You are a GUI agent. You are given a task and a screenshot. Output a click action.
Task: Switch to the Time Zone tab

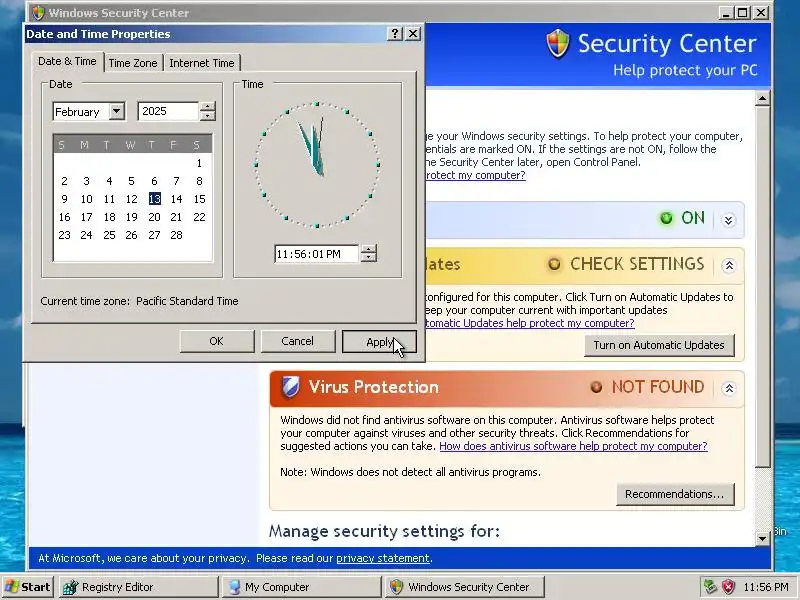click(133, 63)
